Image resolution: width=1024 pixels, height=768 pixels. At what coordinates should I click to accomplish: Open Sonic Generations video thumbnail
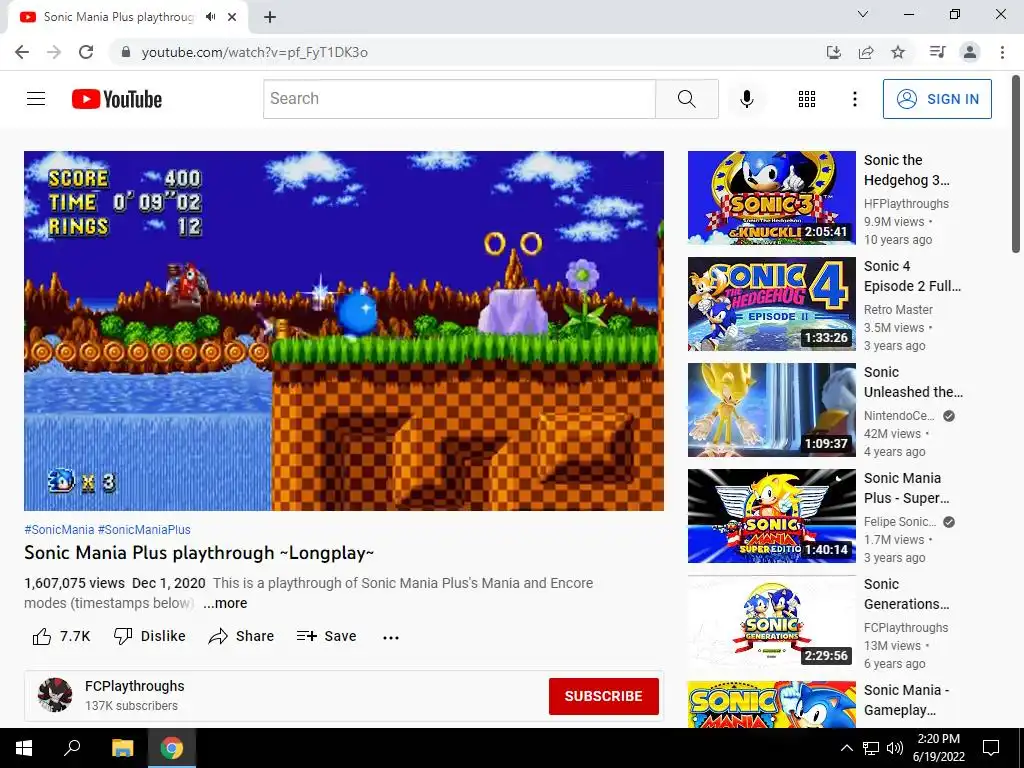pos(771,622)
